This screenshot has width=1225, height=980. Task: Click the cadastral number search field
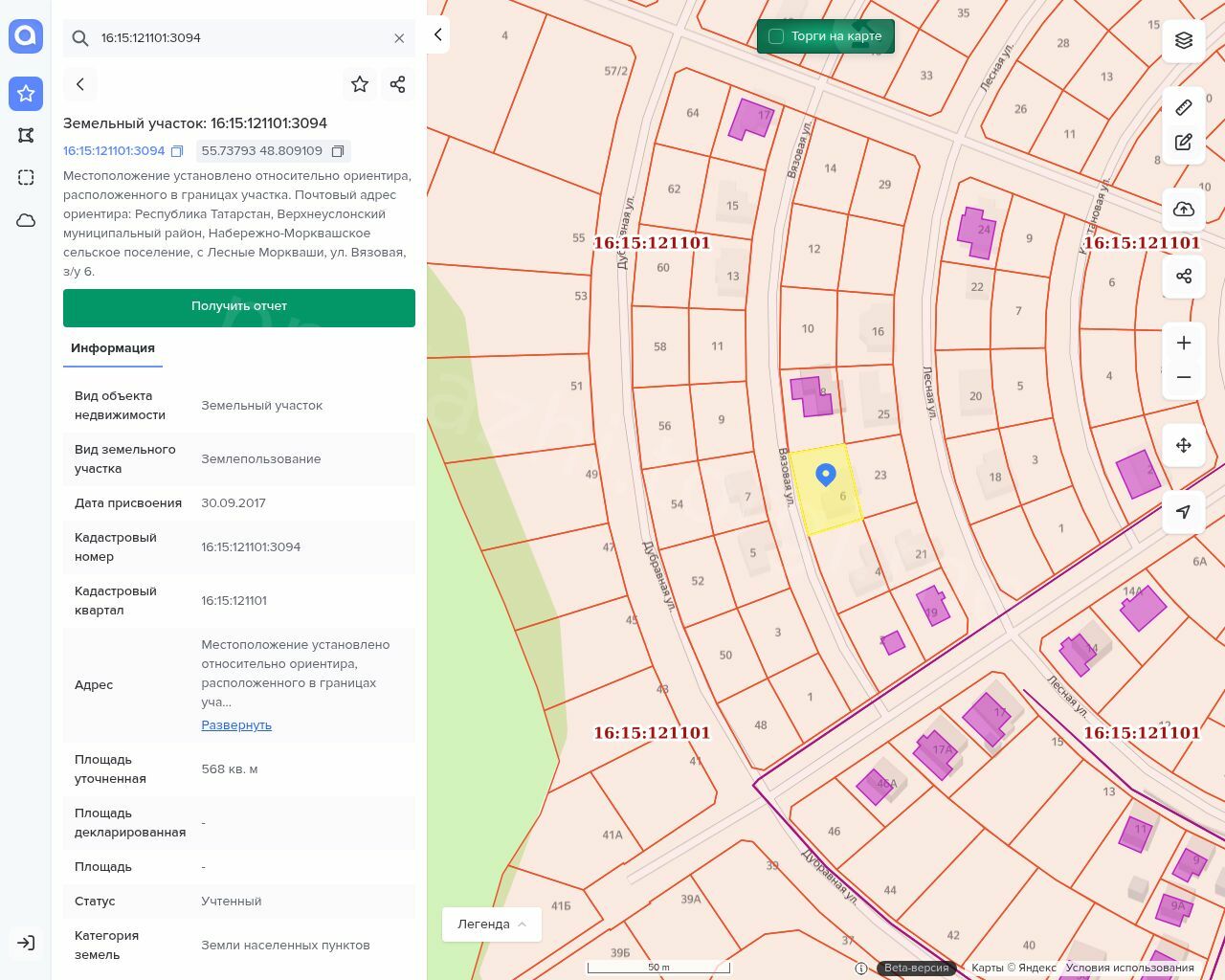pyautogui.click(x=239, y=38)
